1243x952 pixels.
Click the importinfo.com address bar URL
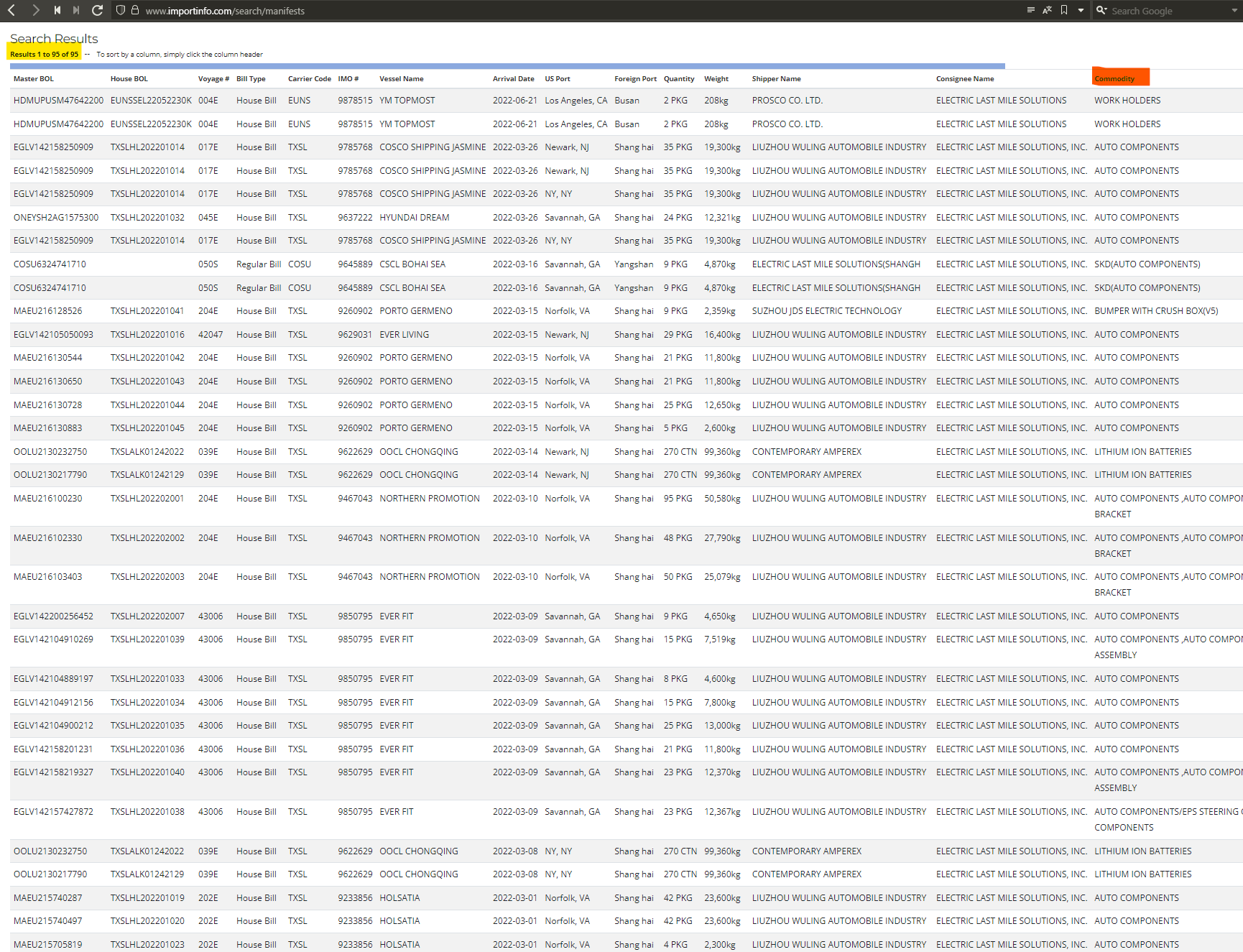point(225,11)
